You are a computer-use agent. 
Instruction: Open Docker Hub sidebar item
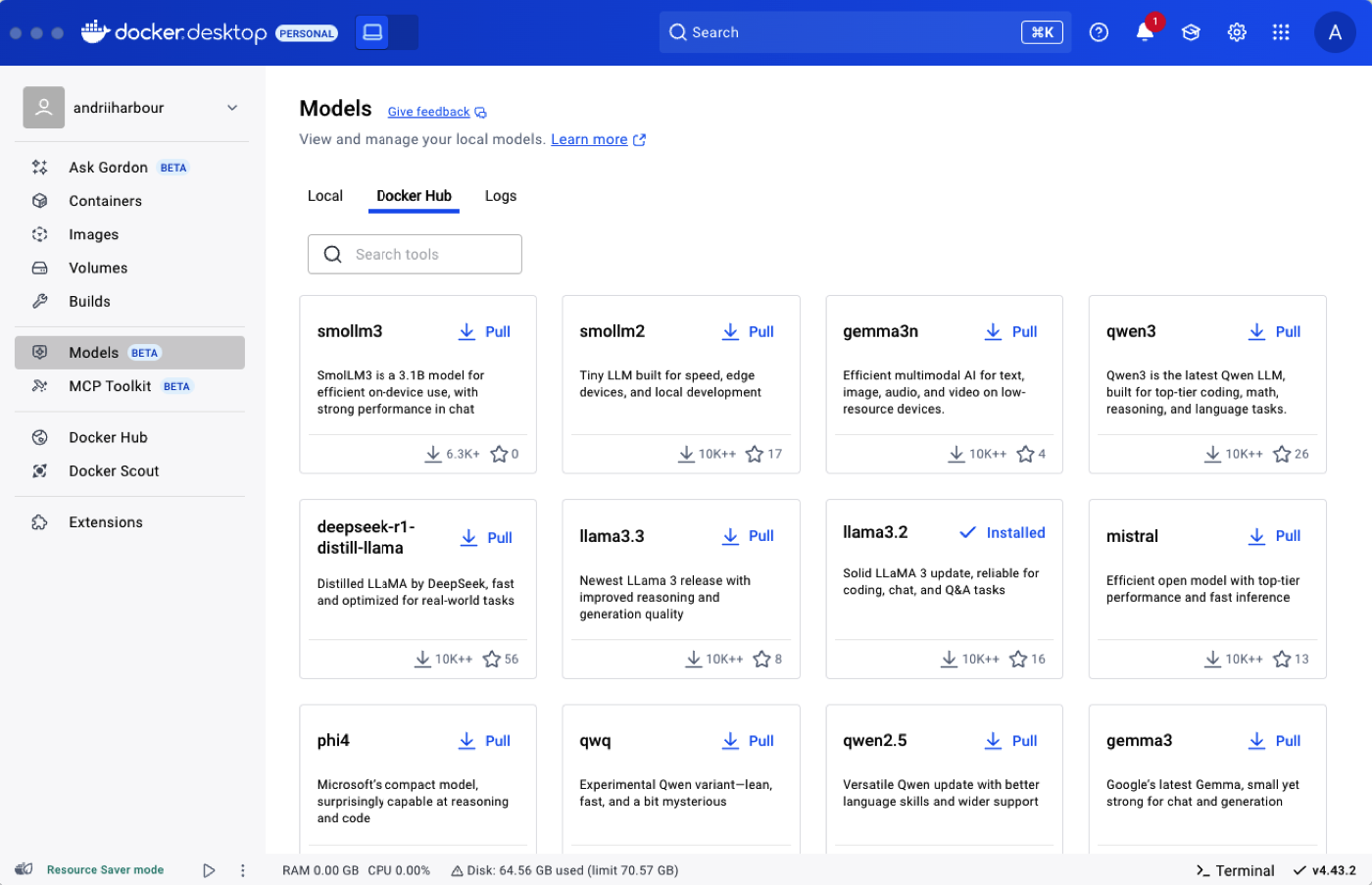[x=129, y=437]
